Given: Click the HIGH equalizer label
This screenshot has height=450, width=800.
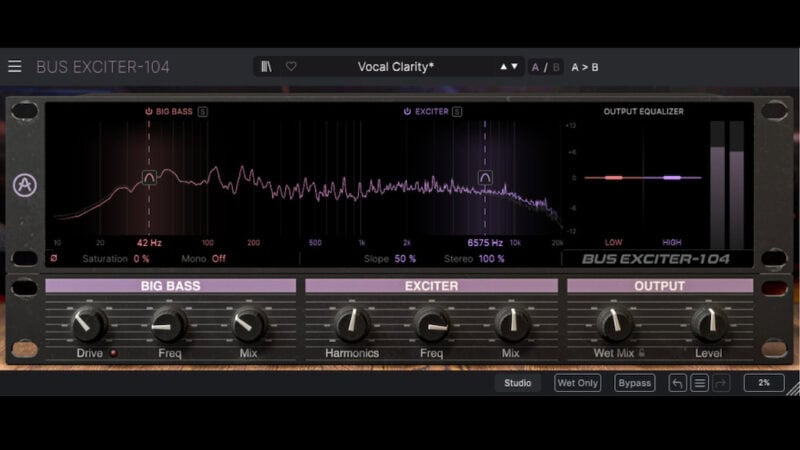Looking at the screenshot, I should pyautogui.click(x=671, y=242).
